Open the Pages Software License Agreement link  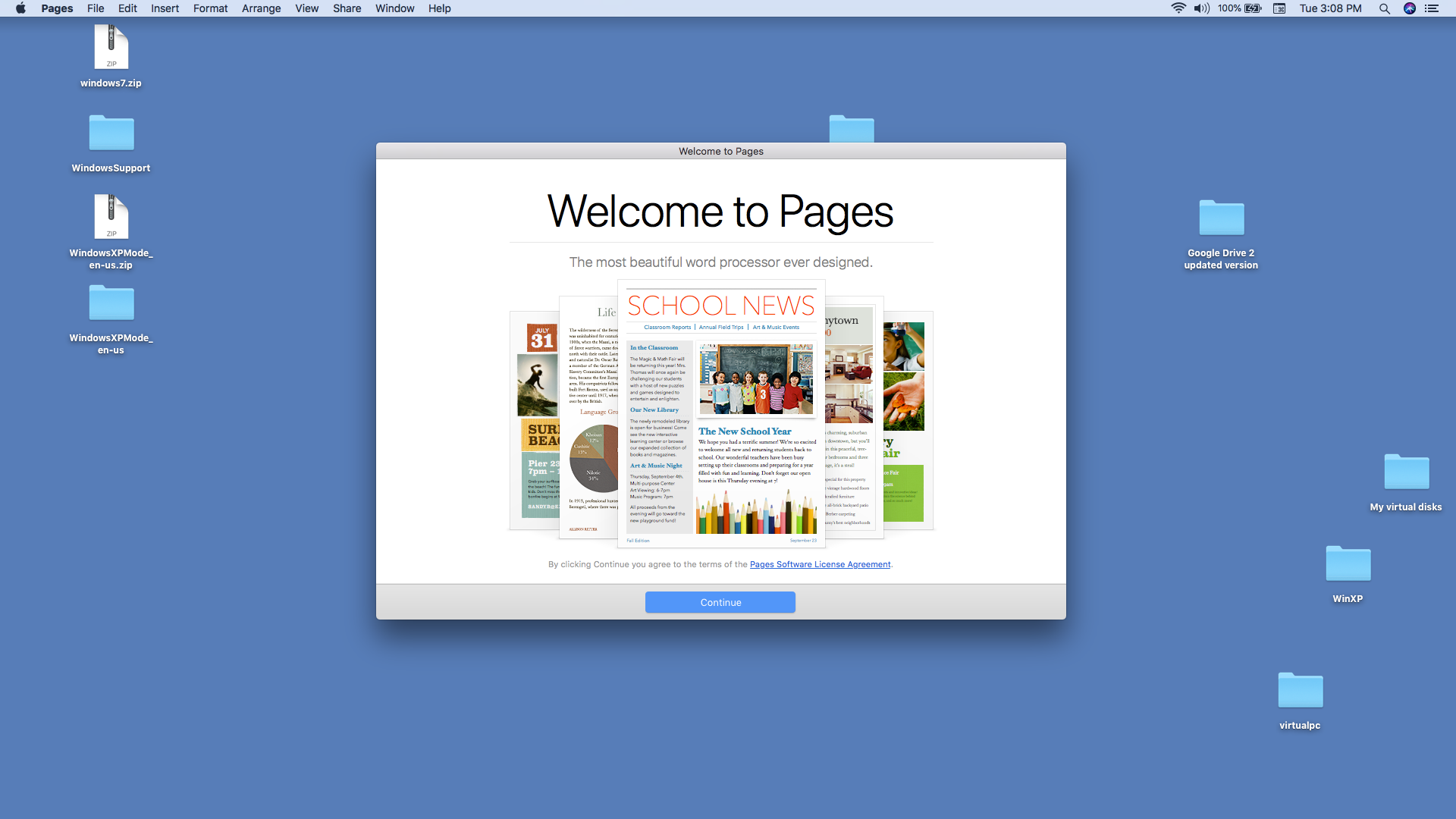820,564
